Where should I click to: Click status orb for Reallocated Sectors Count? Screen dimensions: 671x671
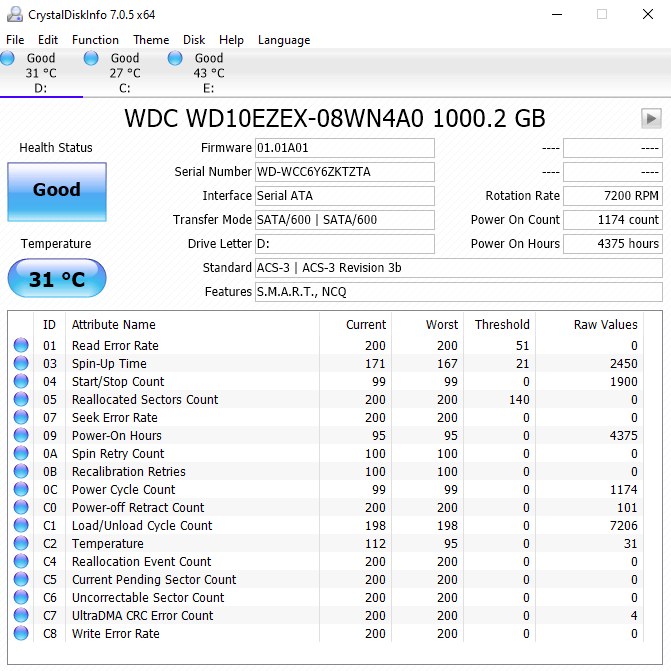click(x=21, y=399)
